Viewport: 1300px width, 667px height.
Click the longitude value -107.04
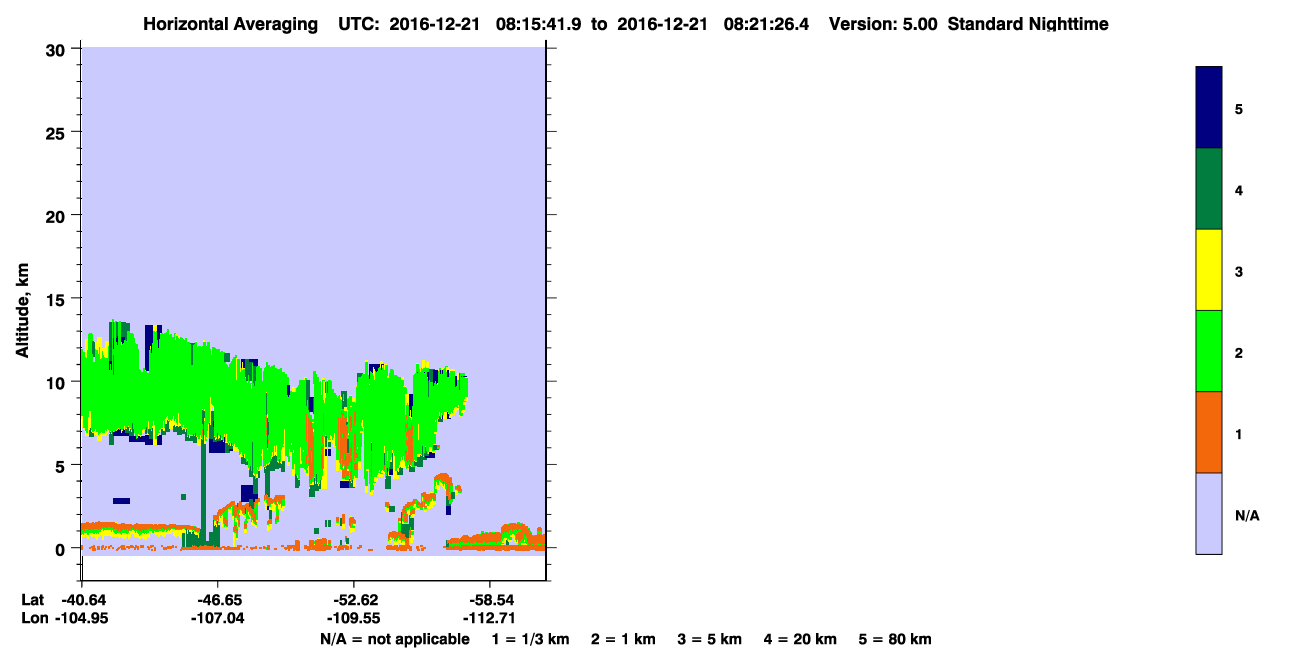click(217, 618)
